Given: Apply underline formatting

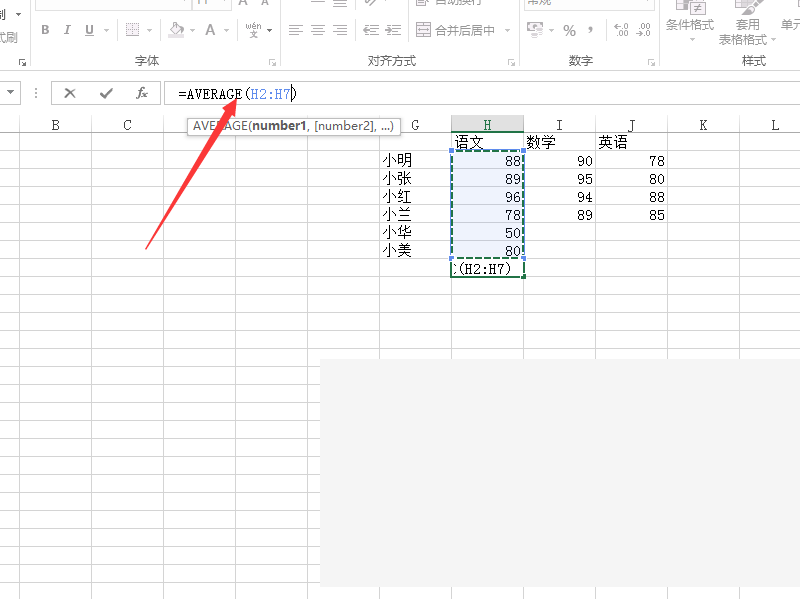Looking at the screenshot, I should tap(89, 30).
